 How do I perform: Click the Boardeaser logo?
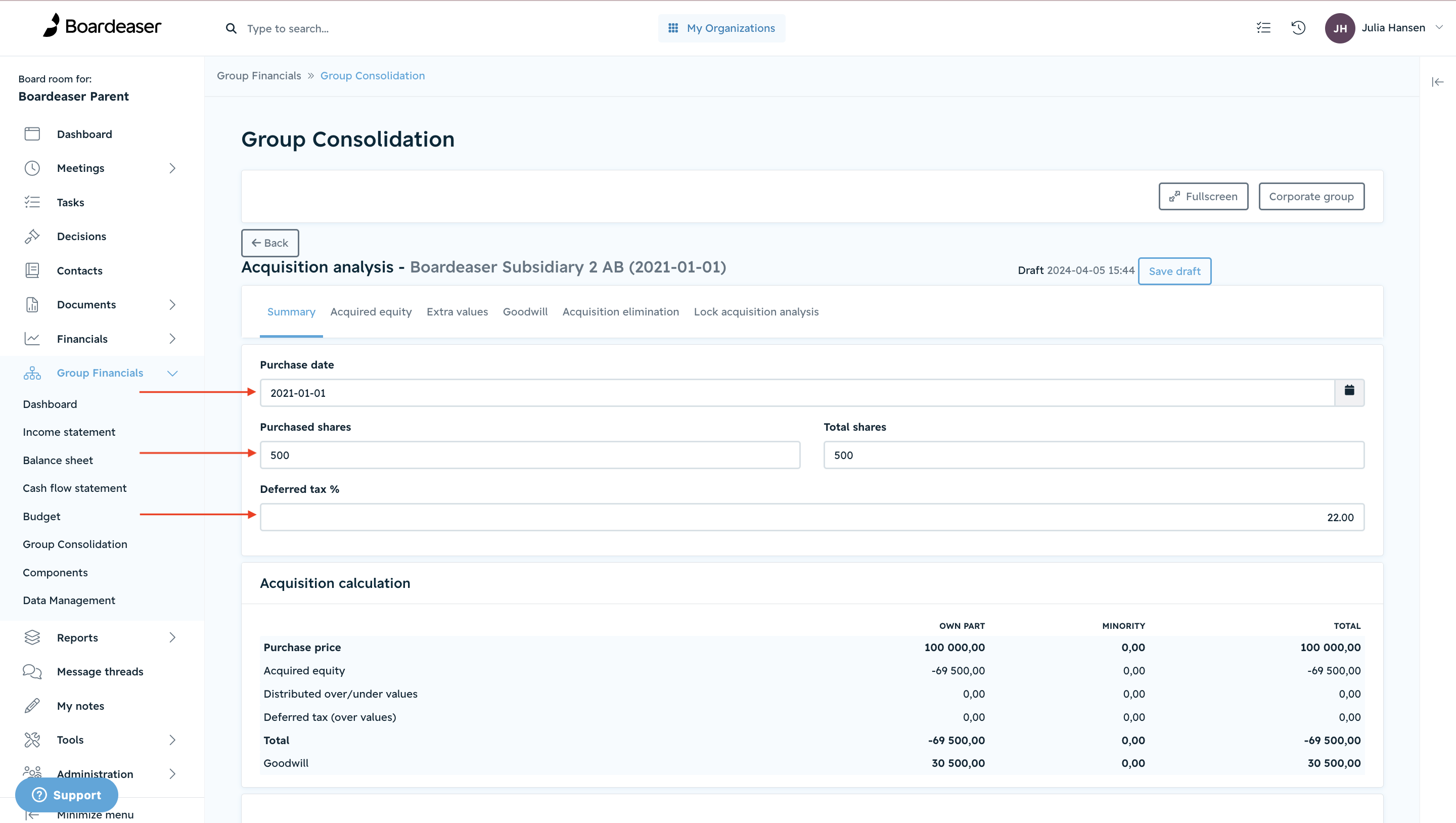click(x=102, y=26)
